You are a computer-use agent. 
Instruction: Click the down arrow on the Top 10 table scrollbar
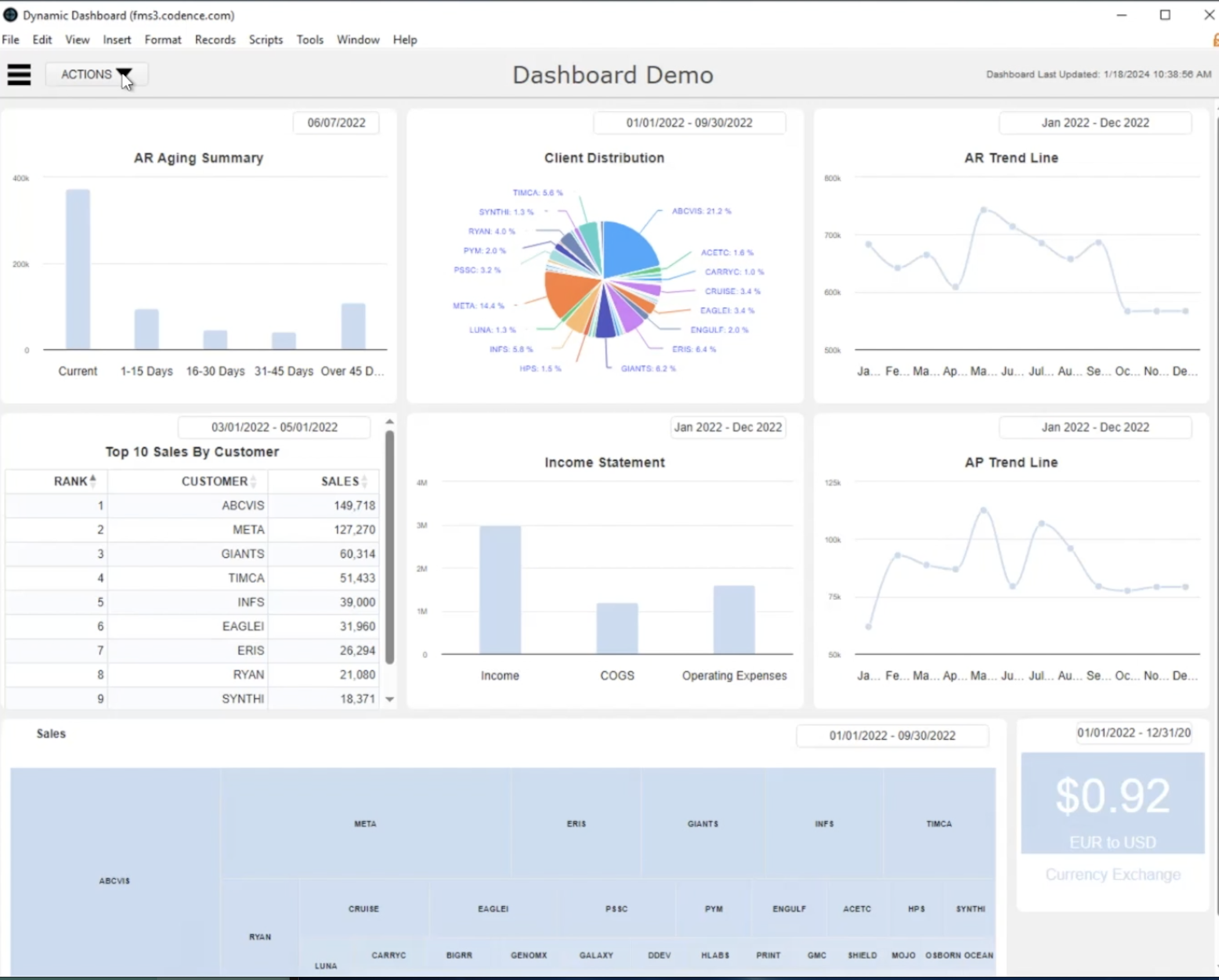[x=389, y=699]
